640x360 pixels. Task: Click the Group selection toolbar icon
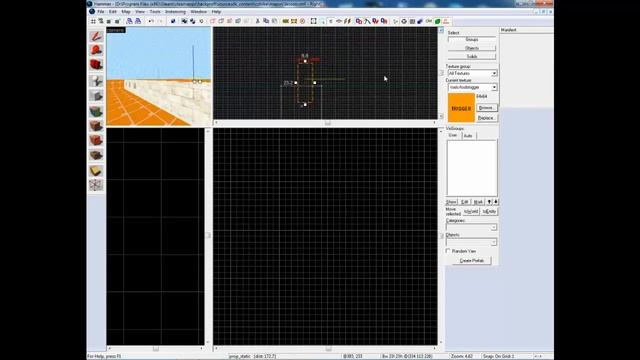point(184,21)
